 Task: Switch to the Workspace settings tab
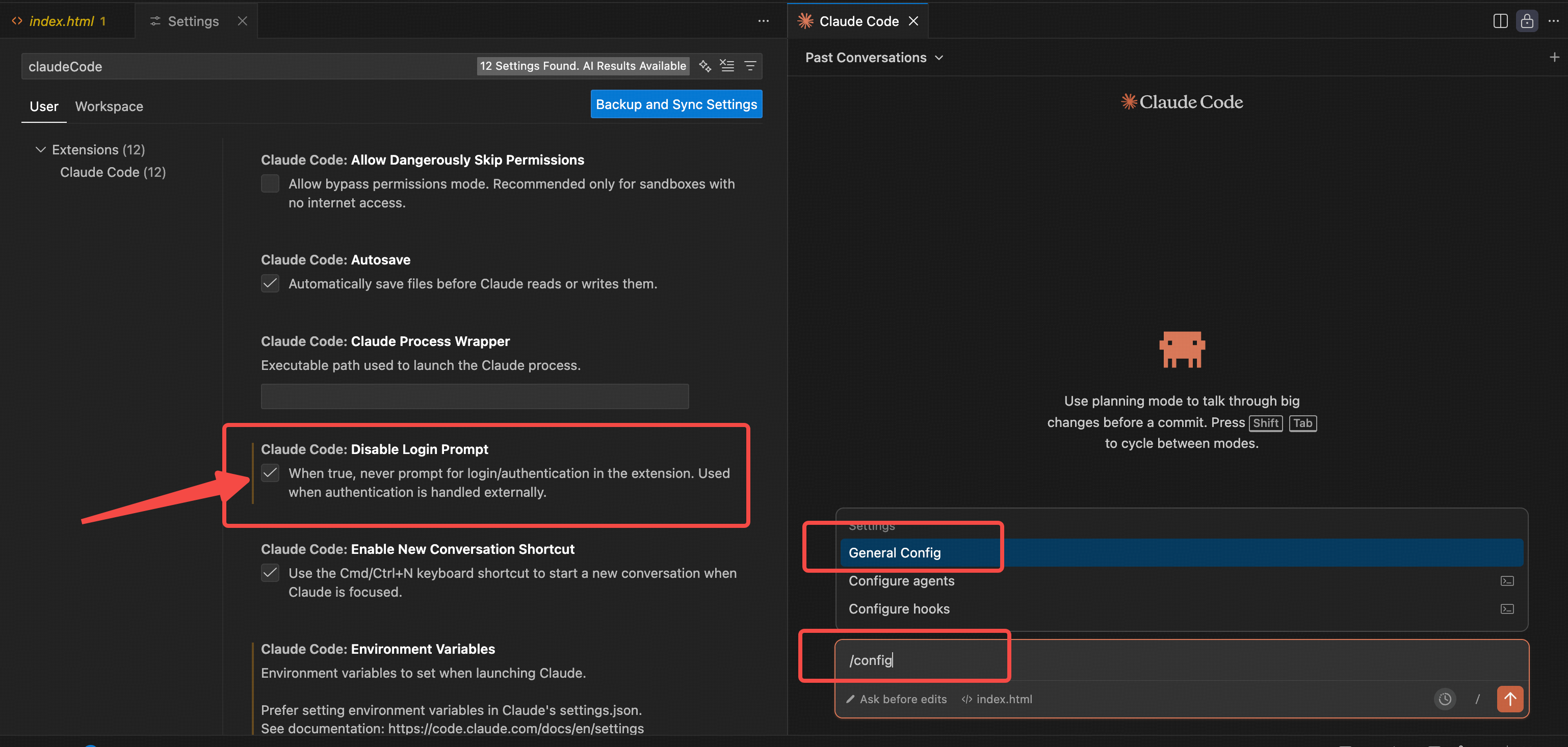pos(109,106)
